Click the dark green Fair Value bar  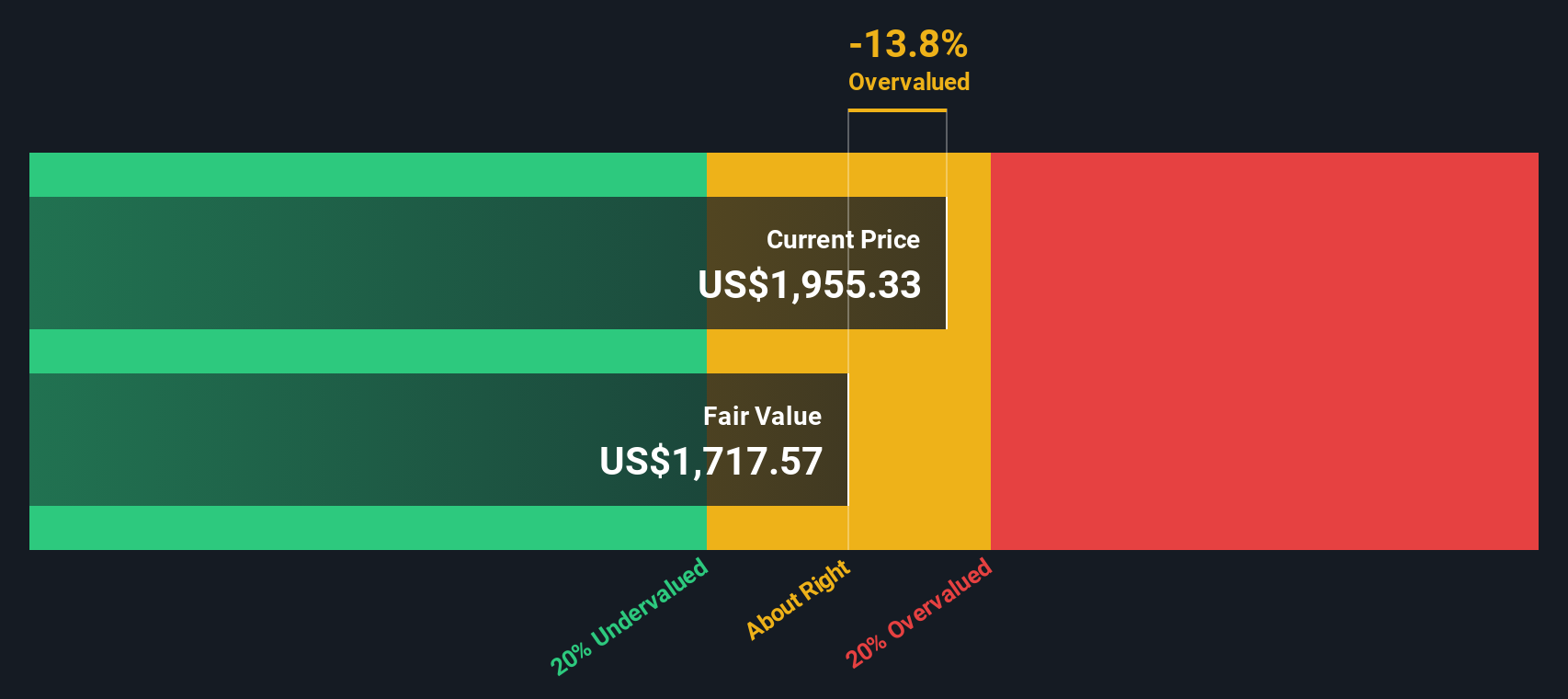(368, 440)
